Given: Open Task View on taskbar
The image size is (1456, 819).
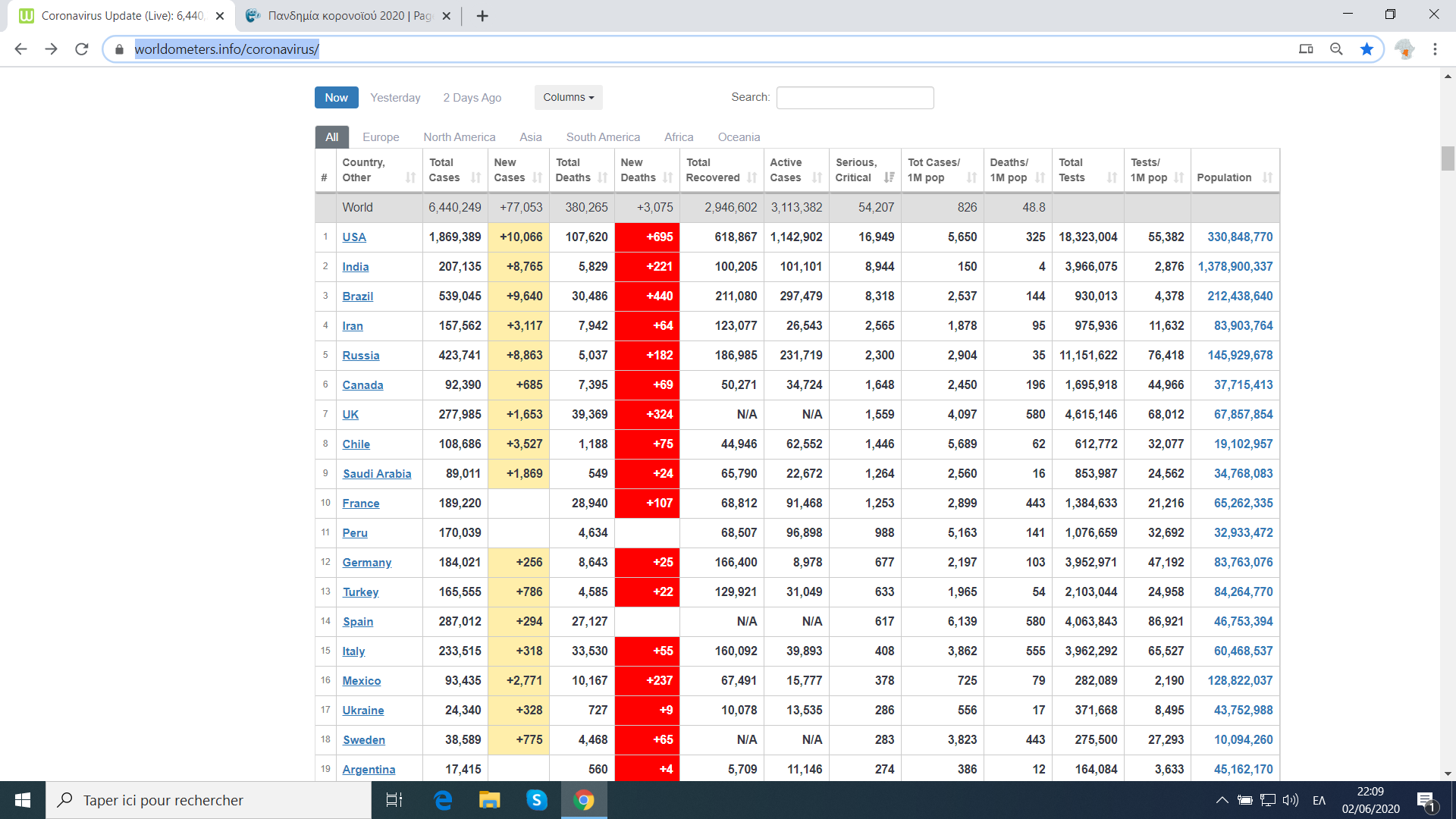Looking at the screenshot, I should click(x=394, y=800).
